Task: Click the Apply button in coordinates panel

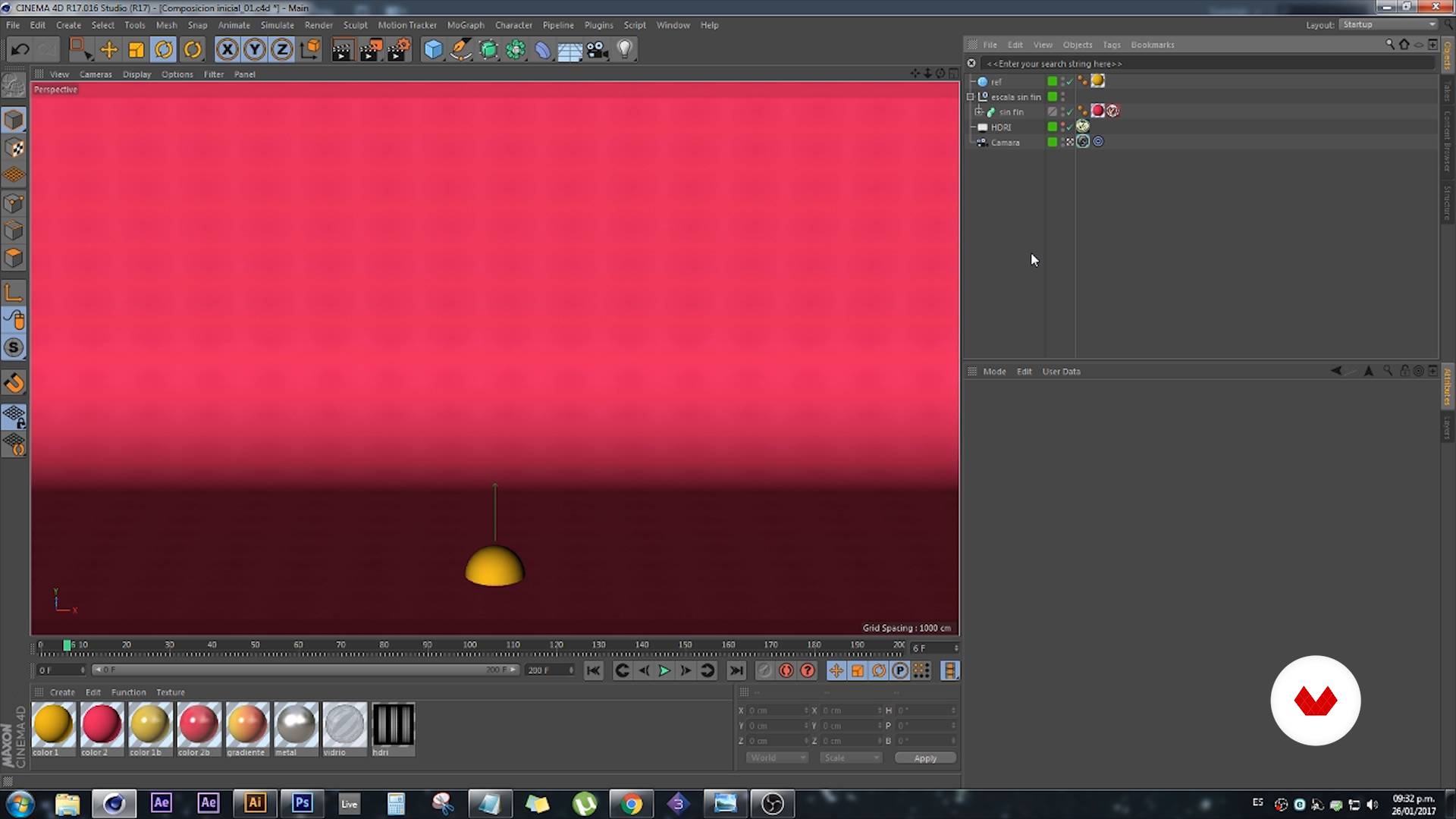Action: click(924, 758)
